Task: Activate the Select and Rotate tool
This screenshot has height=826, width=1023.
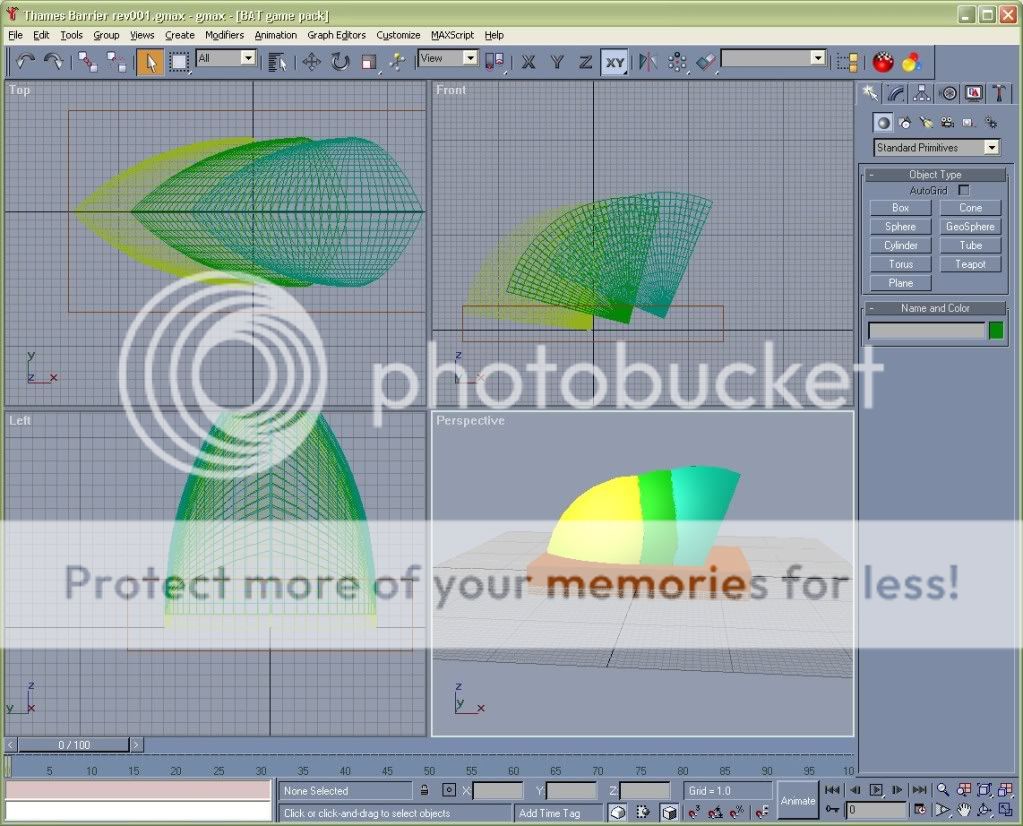Action: [x=340, y=62]
